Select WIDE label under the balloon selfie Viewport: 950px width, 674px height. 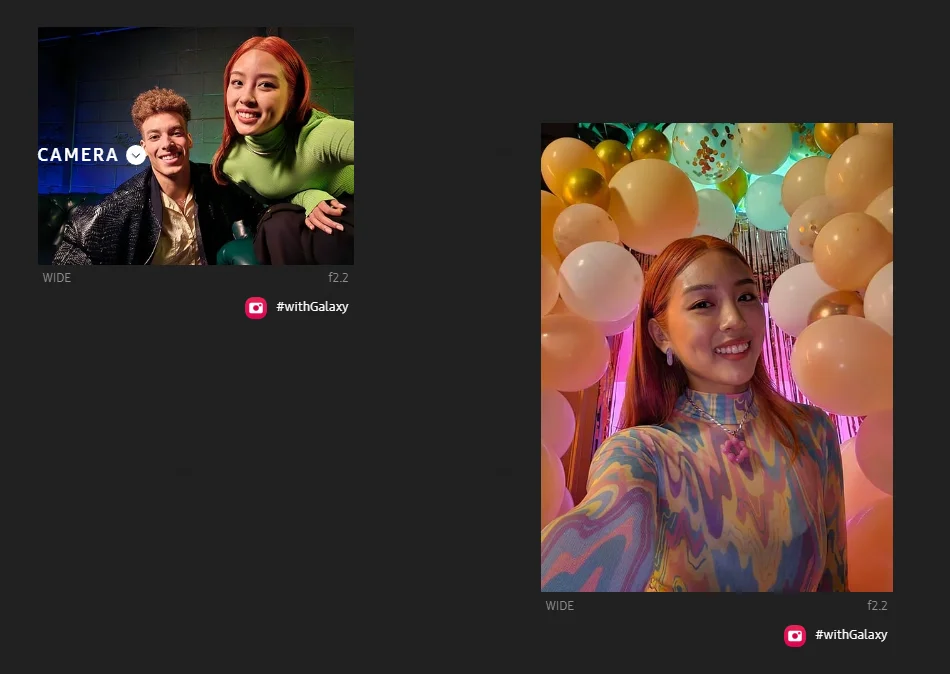[560, 606]
